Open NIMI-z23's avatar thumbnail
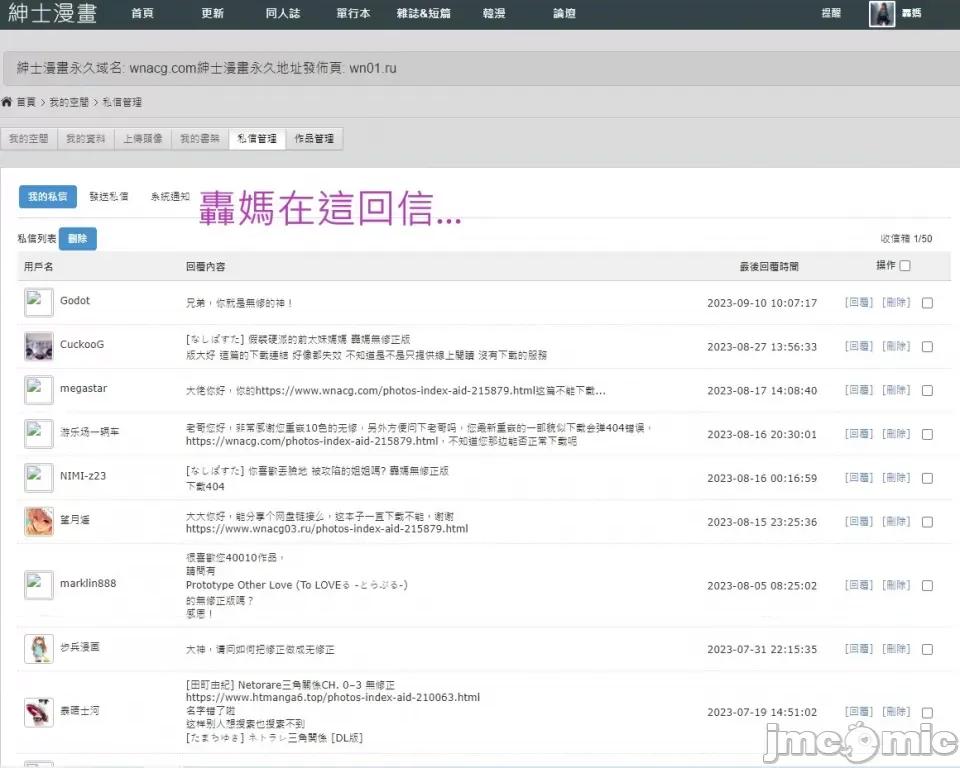Viewport: 960px width, 768px height. tap(39, 478)
